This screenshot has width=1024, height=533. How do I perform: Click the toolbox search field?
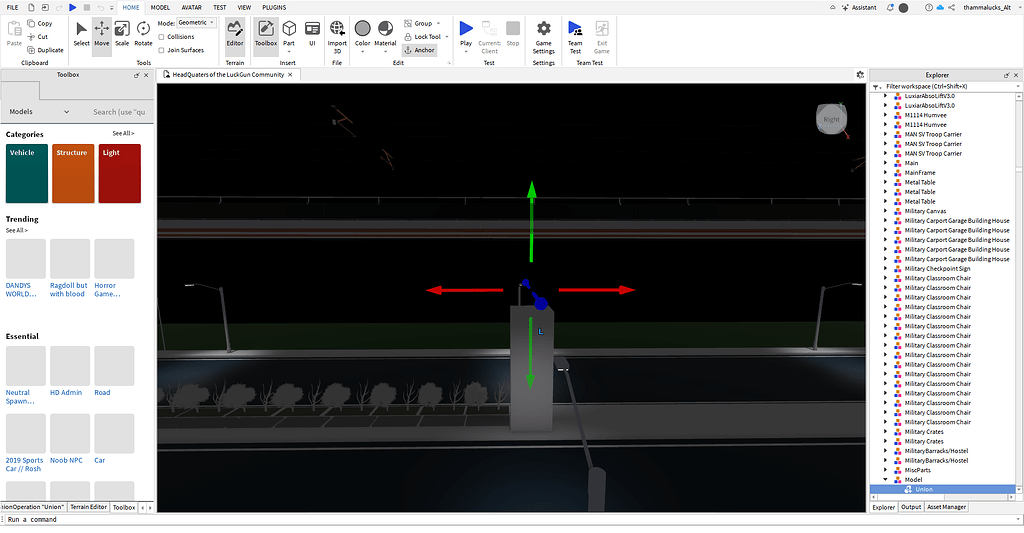tap(119, 112)
